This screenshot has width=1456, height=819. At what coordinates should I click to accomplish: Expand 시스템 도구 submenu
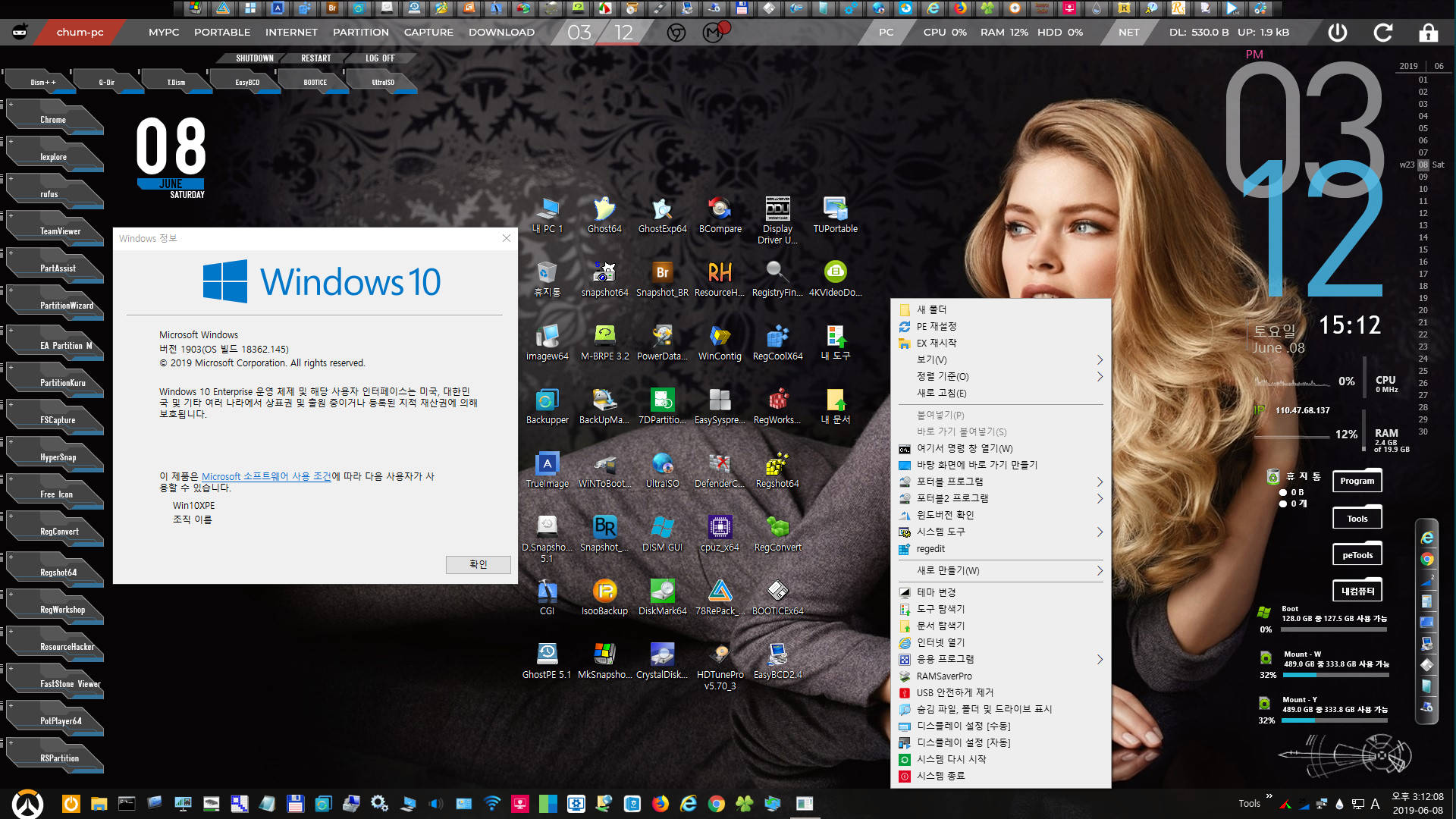pyautogui.click(x=1001, y=532)
